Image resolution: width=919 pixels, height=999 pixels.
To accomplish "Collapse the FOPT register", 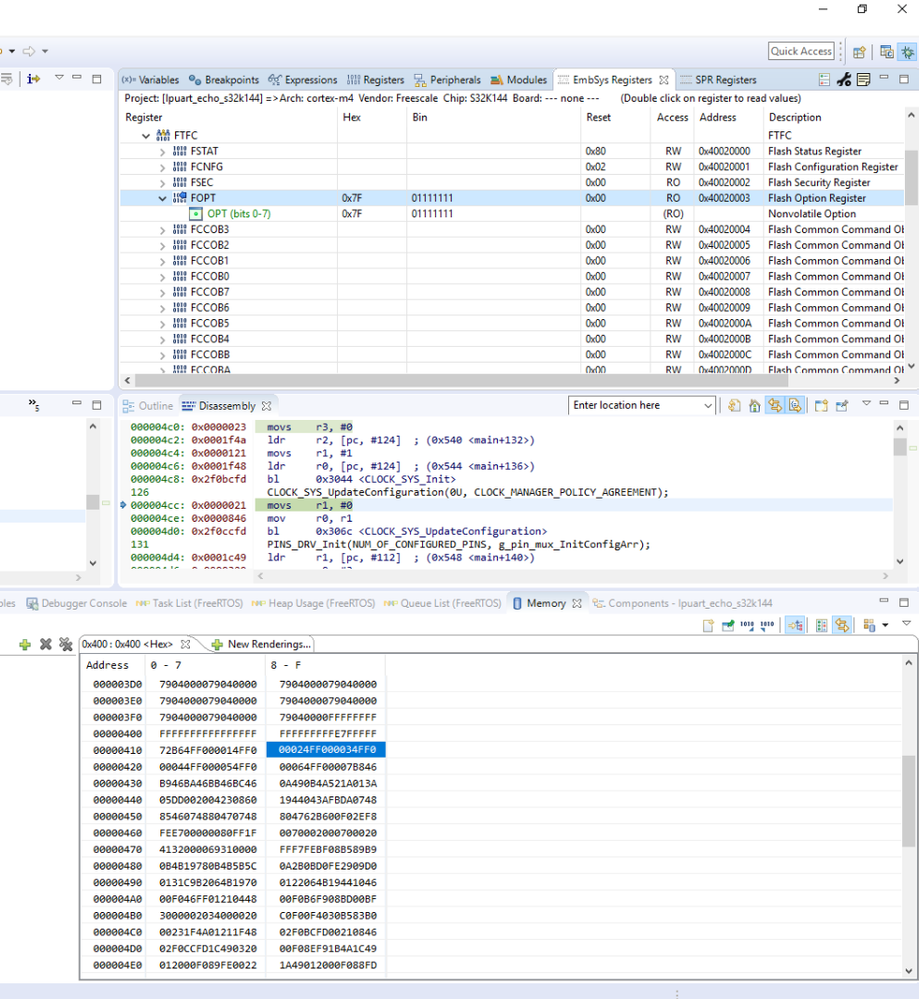I will click(x=162, y=198).
